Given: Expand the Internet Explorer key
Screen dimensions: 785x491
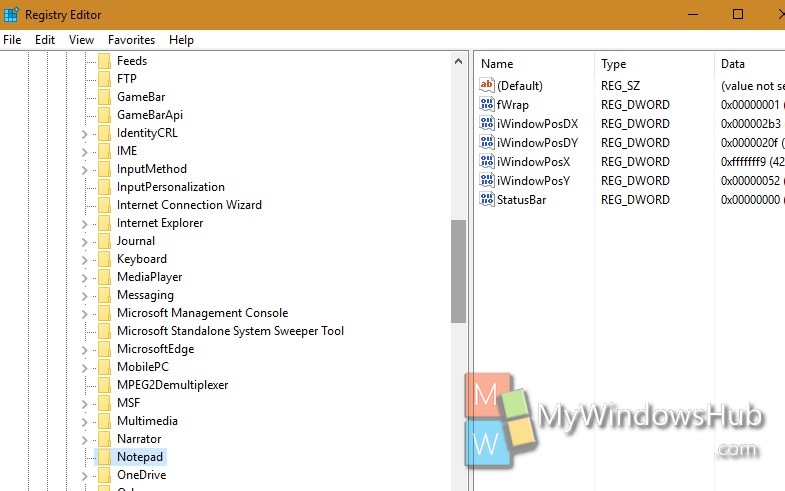Looking at the screenshot, I should pos(84,224).
